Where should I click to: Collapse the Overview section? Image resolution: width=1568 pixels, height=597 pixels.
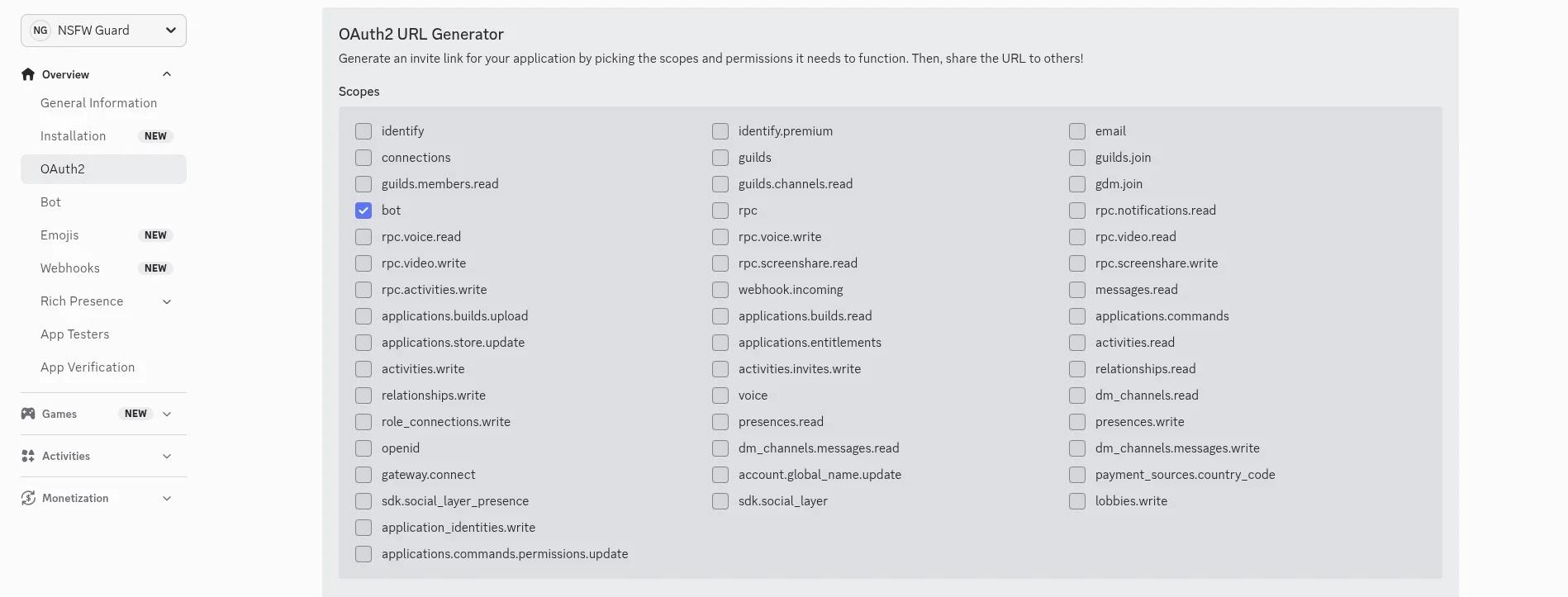(x=166, y=73)
